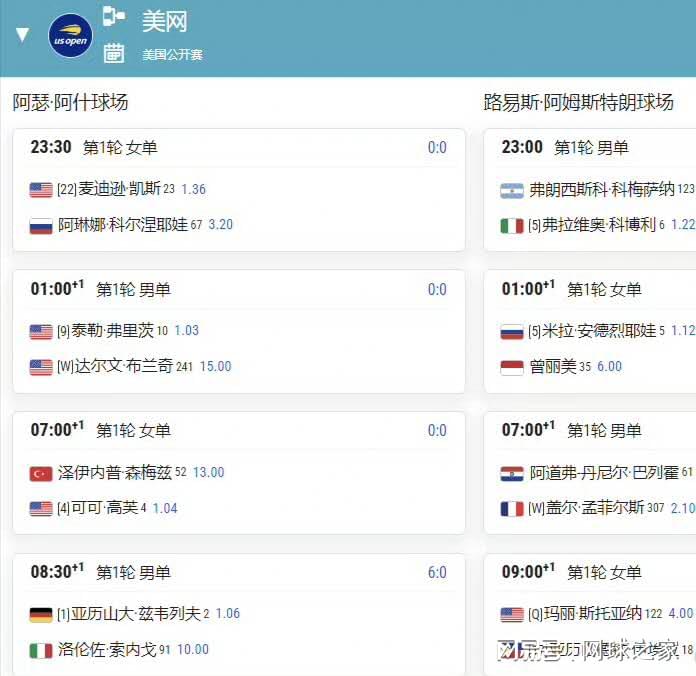Click odds 10.00 for 洛伦佐·索内戈
Viewport: 696px width, 676px height.
pyautogui.click(x=193, y=649)
